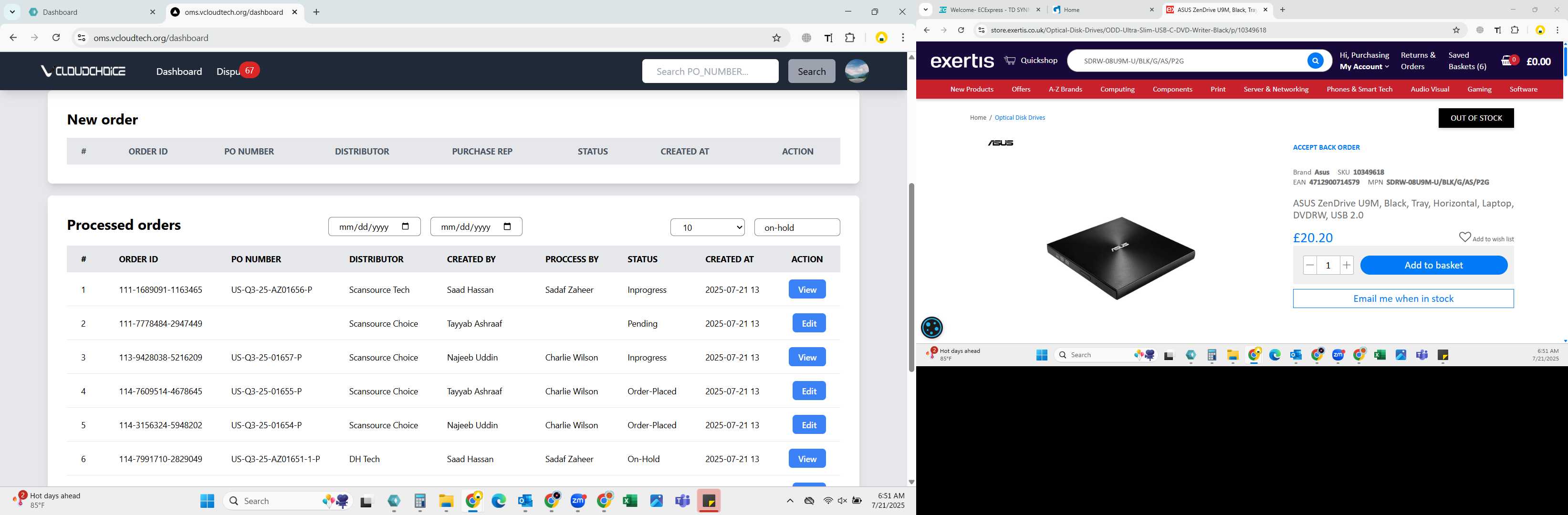1568x515 pixels.
Task: Click the Exertis logo
Action: 962,61
